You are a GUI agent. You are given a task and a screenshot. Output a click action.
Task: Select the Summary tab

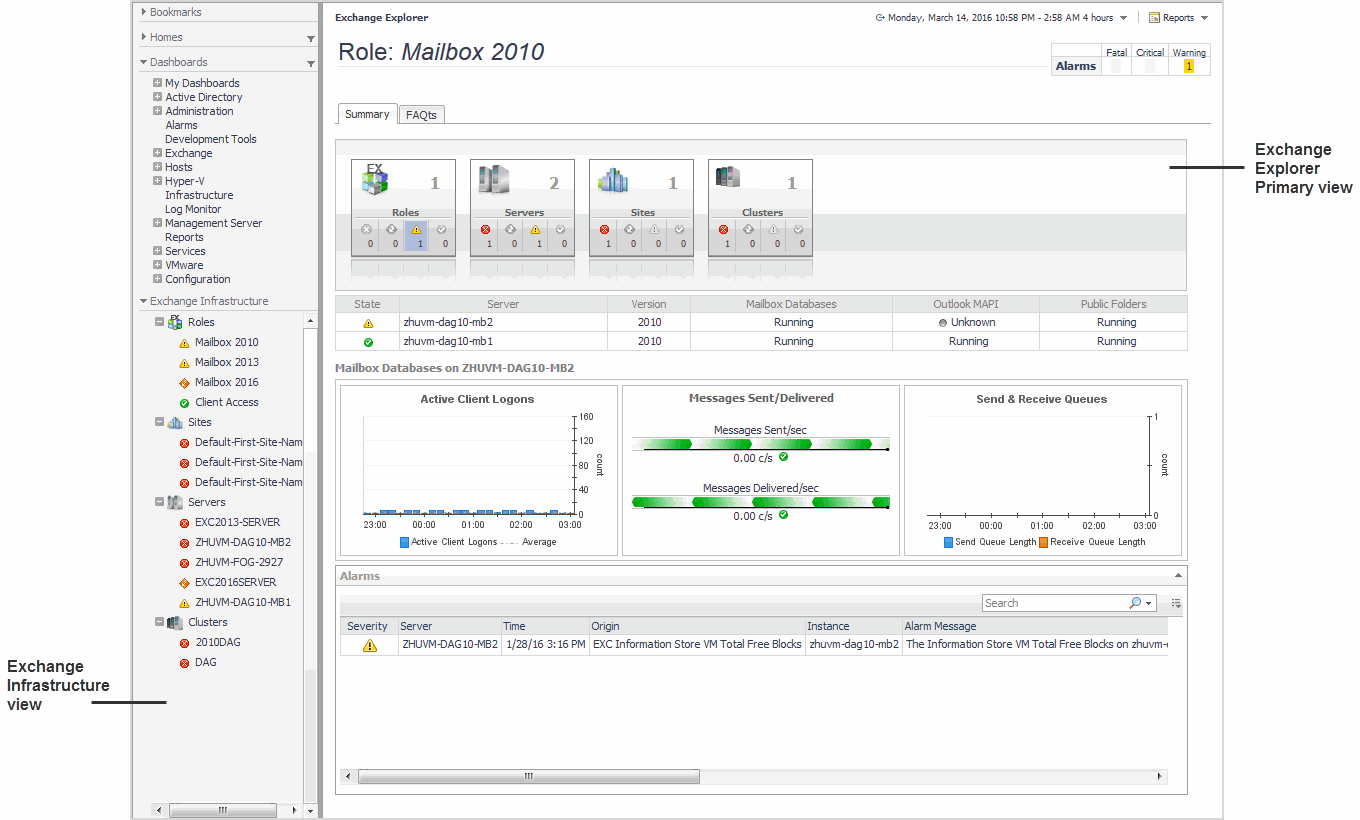click(x=367, y=114)
